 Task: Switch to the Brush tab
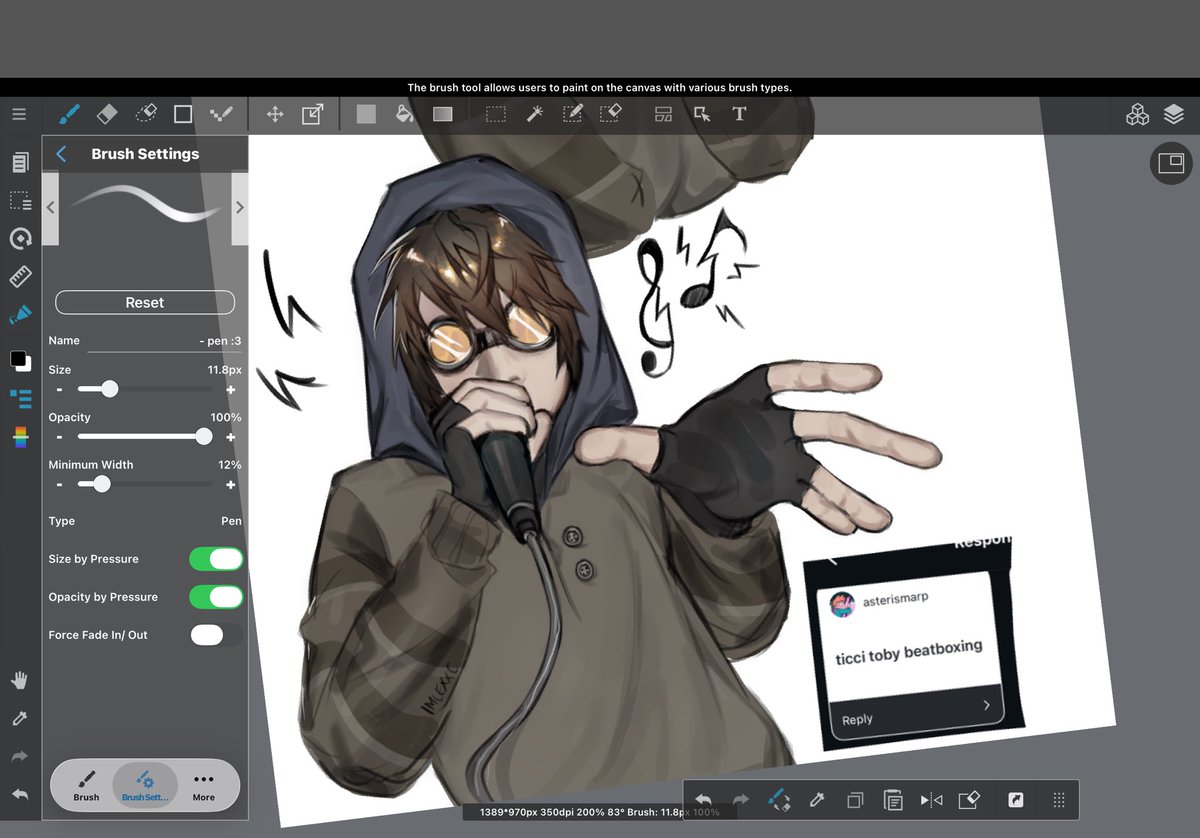coord(86,785)
